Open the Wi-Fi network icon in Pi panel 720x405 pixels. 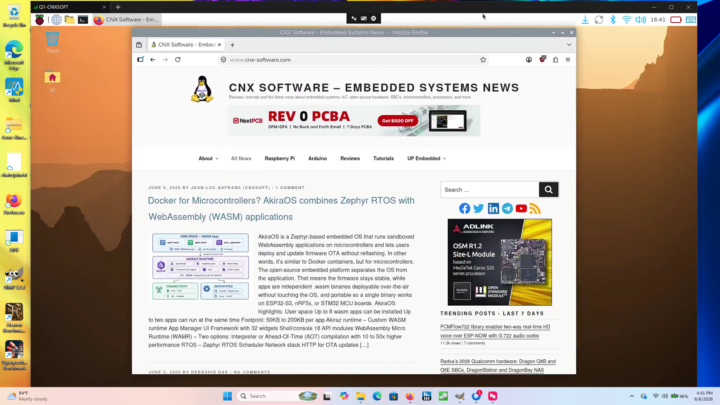click(x=626, y=20)
